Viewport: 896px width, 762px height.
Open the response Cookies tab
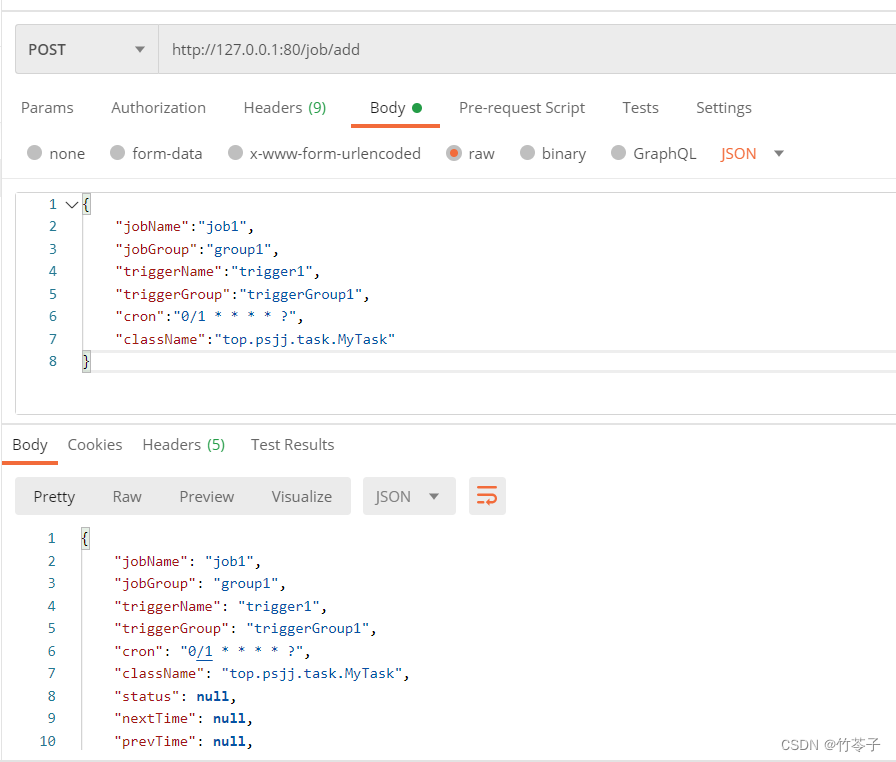pyautogui.click(x=95, y=445)
